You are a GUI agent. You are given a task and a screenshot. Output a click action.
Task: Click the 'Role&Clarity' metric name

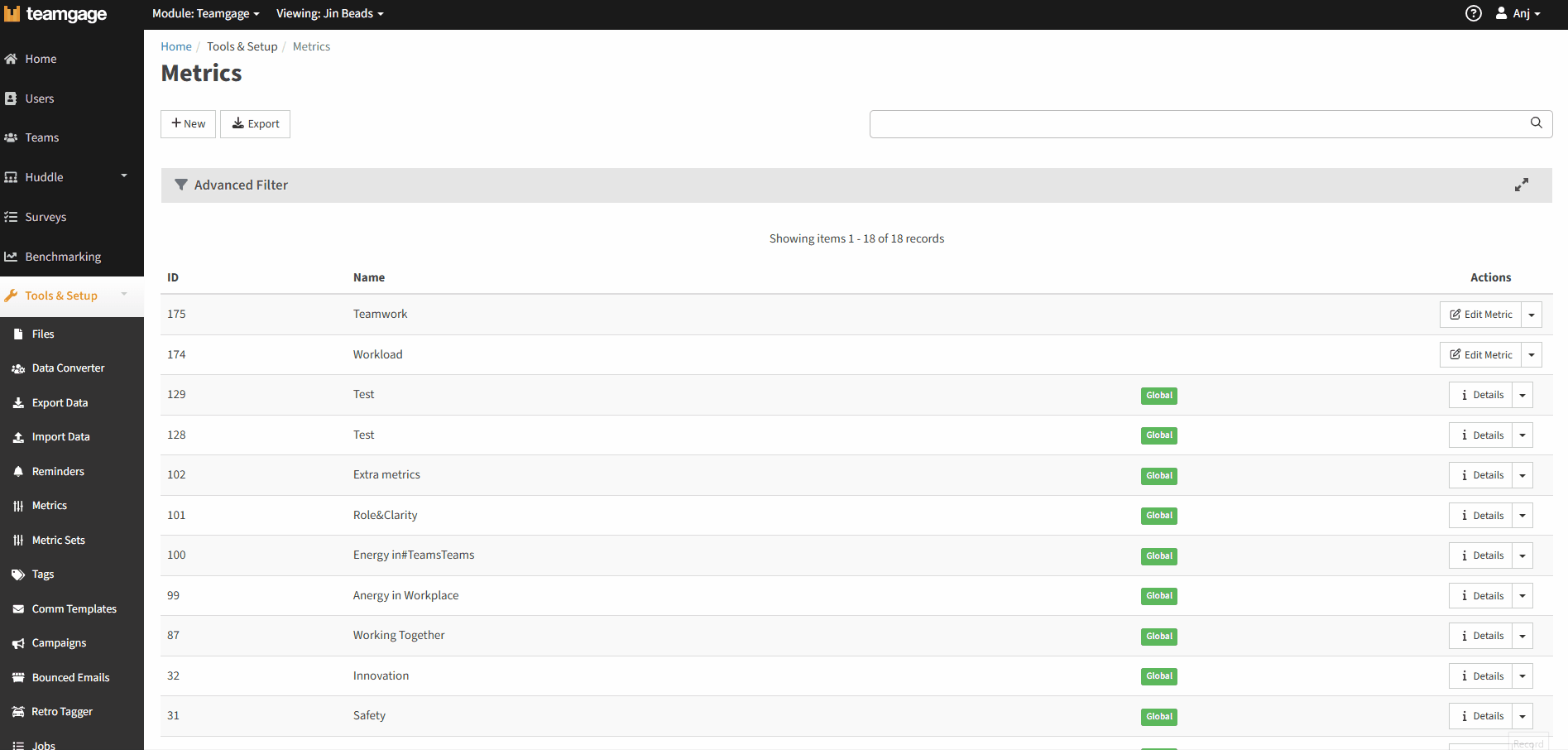coord(385,515)
